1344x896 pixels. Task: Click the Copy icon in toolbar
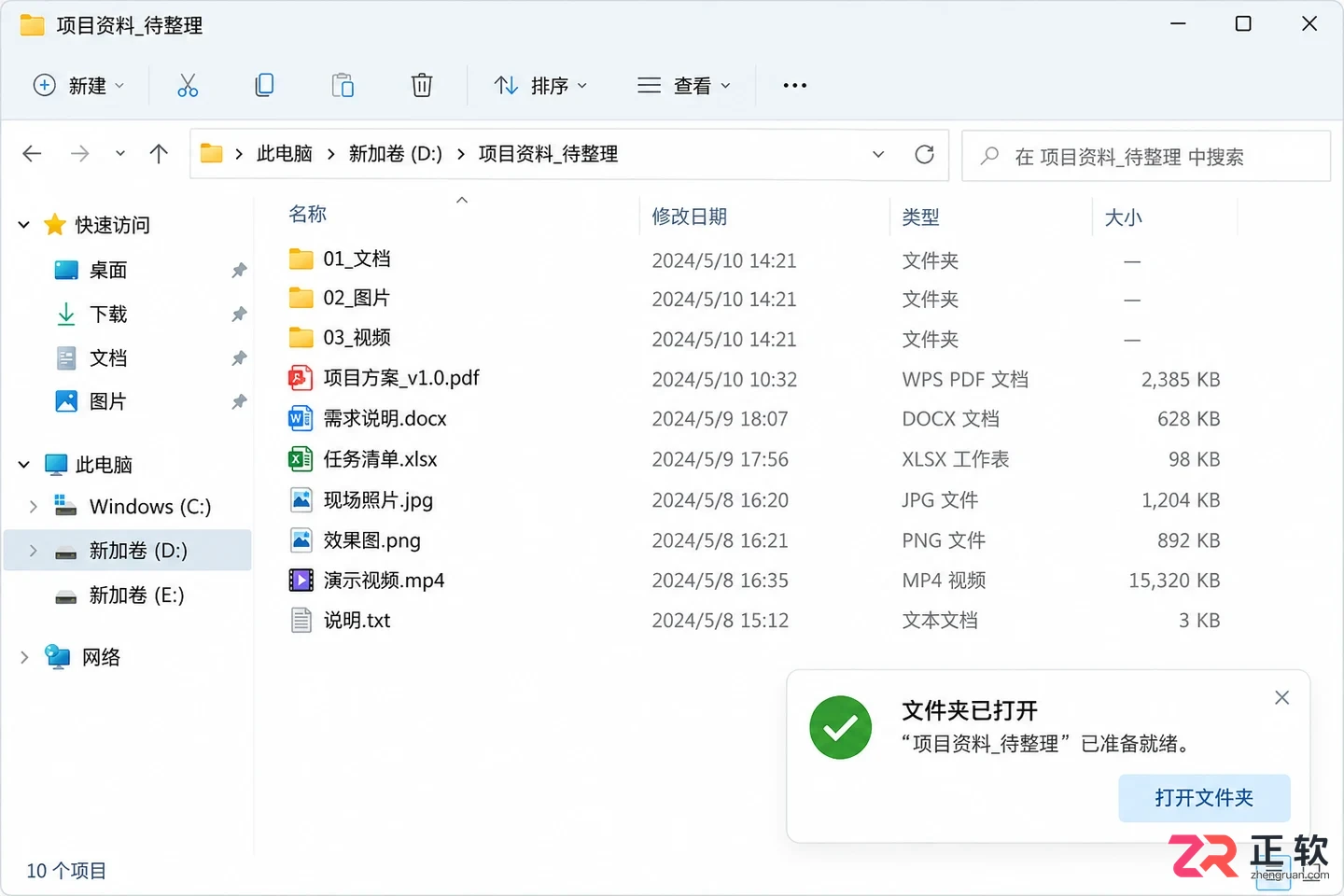point(265,86)
